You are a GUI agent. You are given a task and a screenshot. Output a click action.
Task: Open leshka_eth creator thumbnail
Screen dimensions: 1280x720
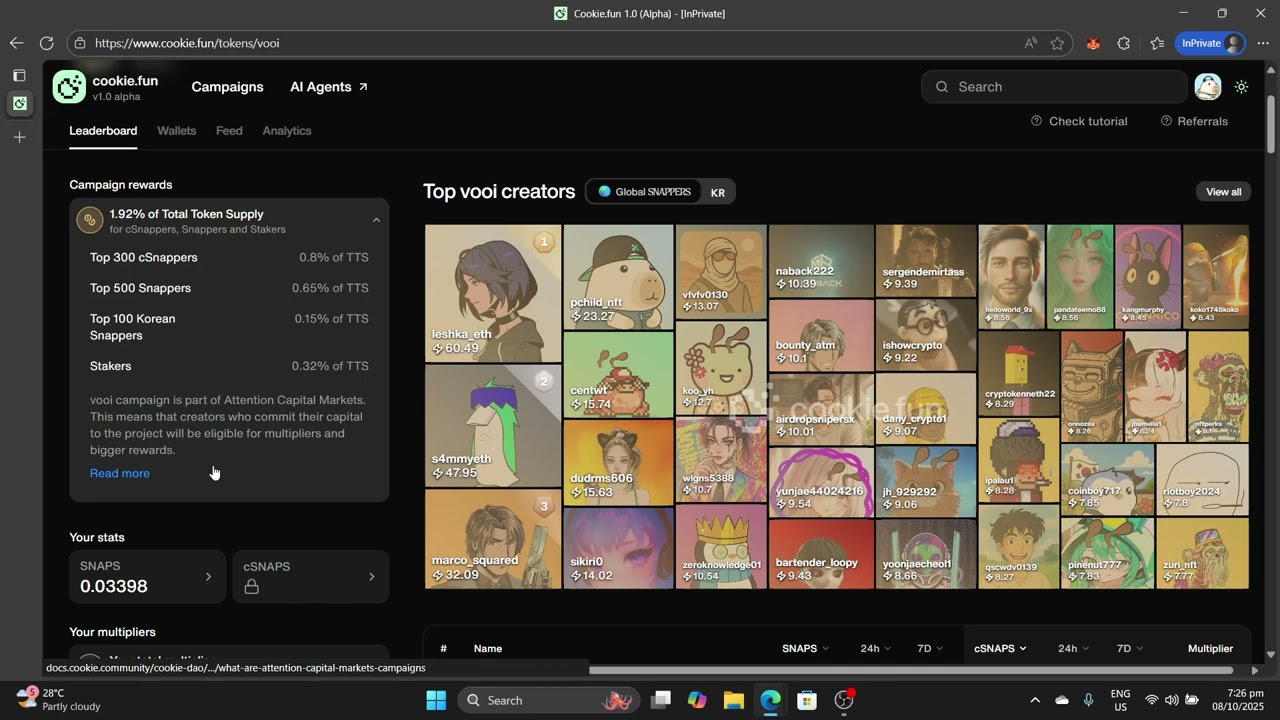[493, 293]
